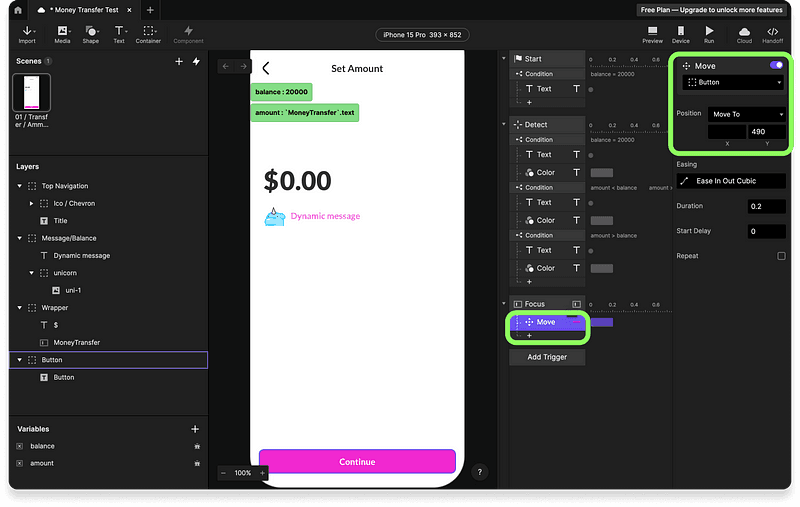Enable the Repeat checkbox
The image size is (800, 507).
tap(781, 256)
